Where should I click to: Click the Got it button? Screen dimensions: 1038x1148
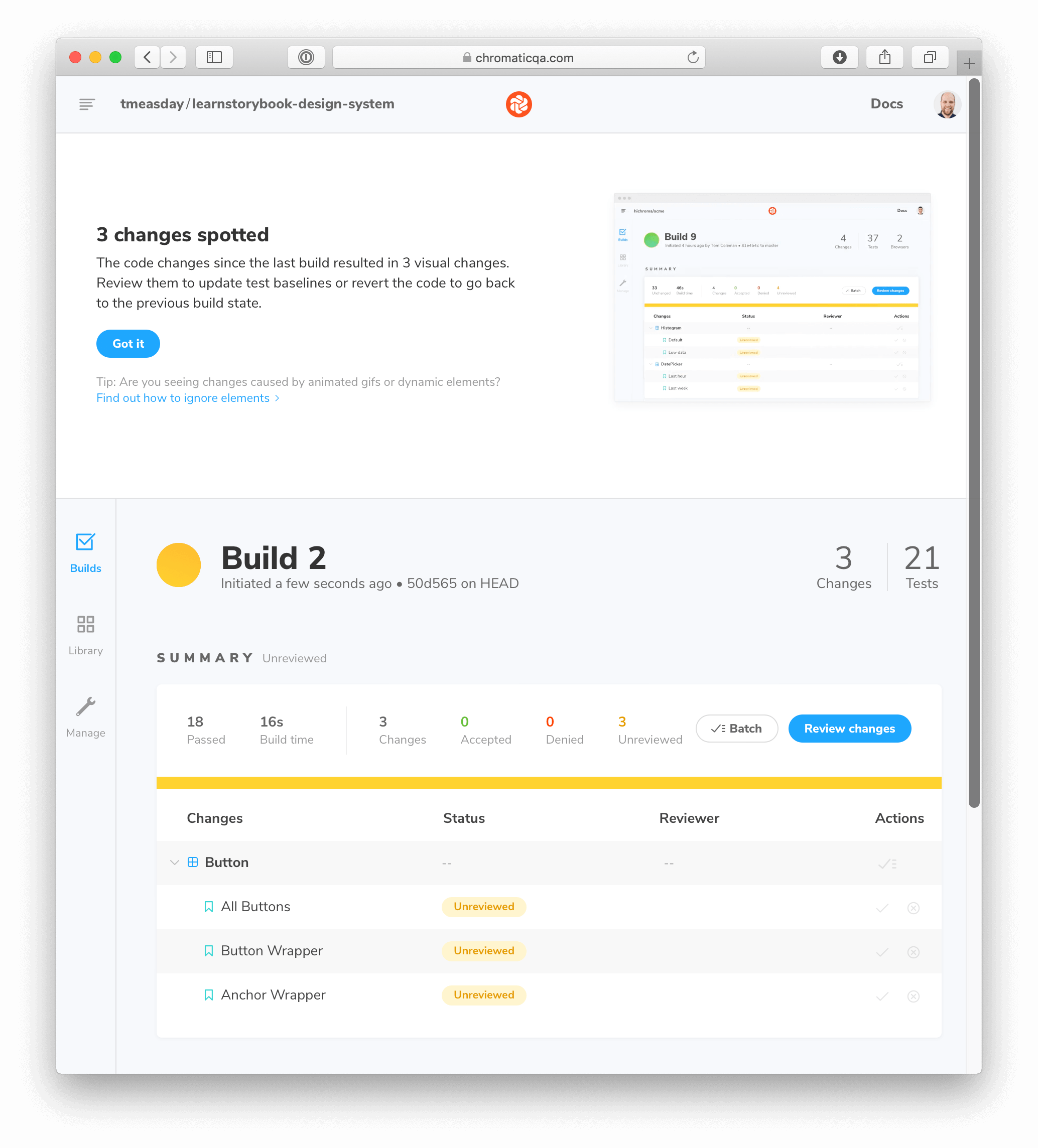click(129, 344)
